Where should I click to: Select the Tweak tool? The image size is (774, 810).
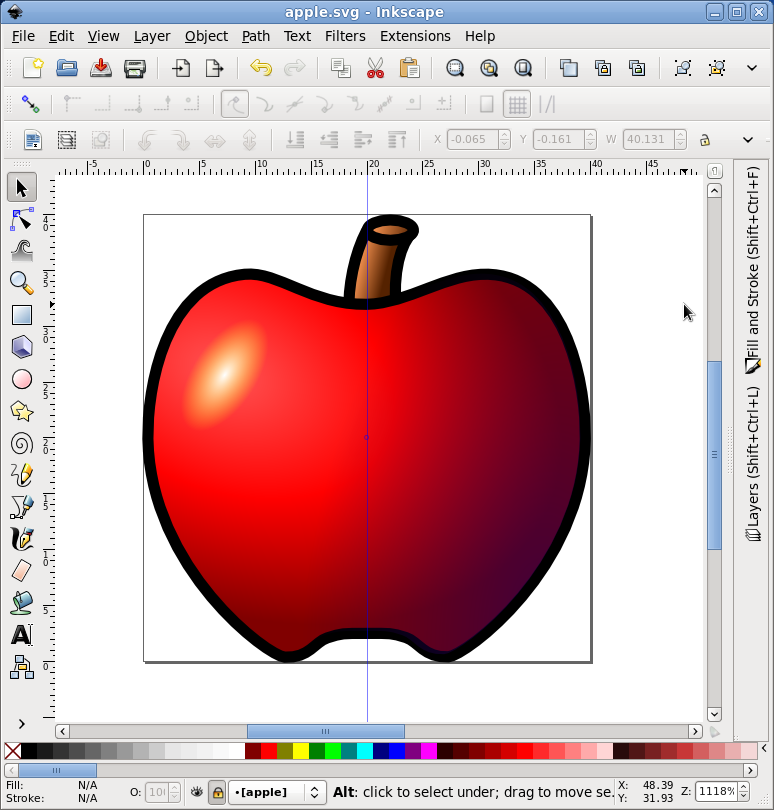point(21,251)
